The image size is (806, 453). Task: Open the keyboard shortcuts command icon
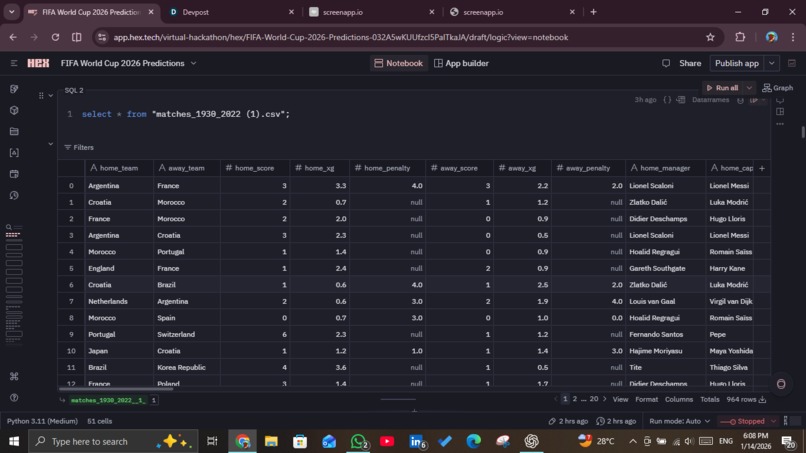[x=14, y=376]
